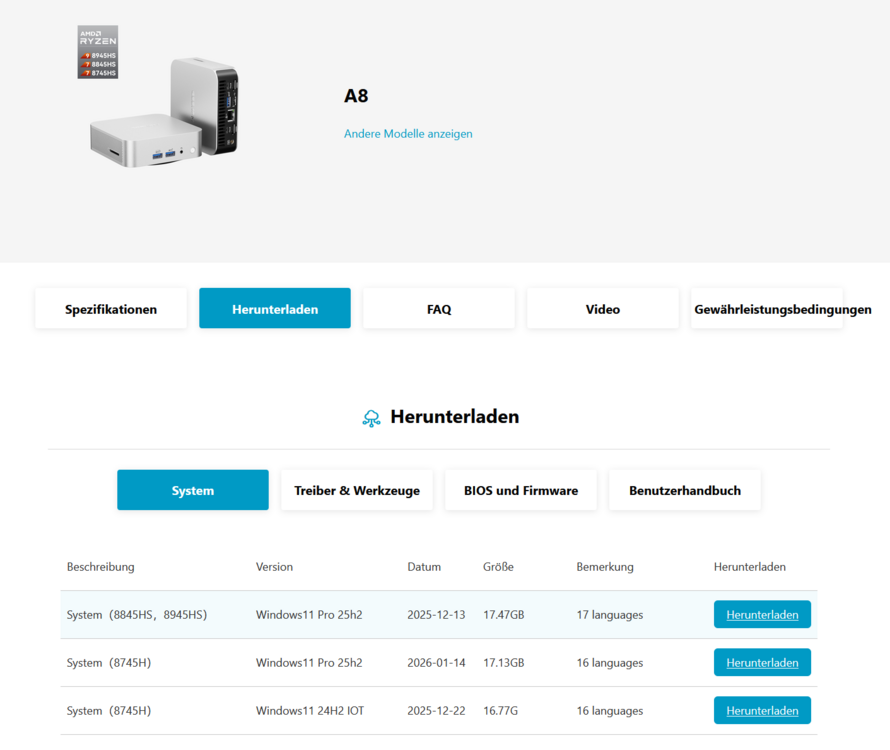This screenshot has height=750, width=890.
Task: Select the System download category
Action: click(x=193, y=490)
